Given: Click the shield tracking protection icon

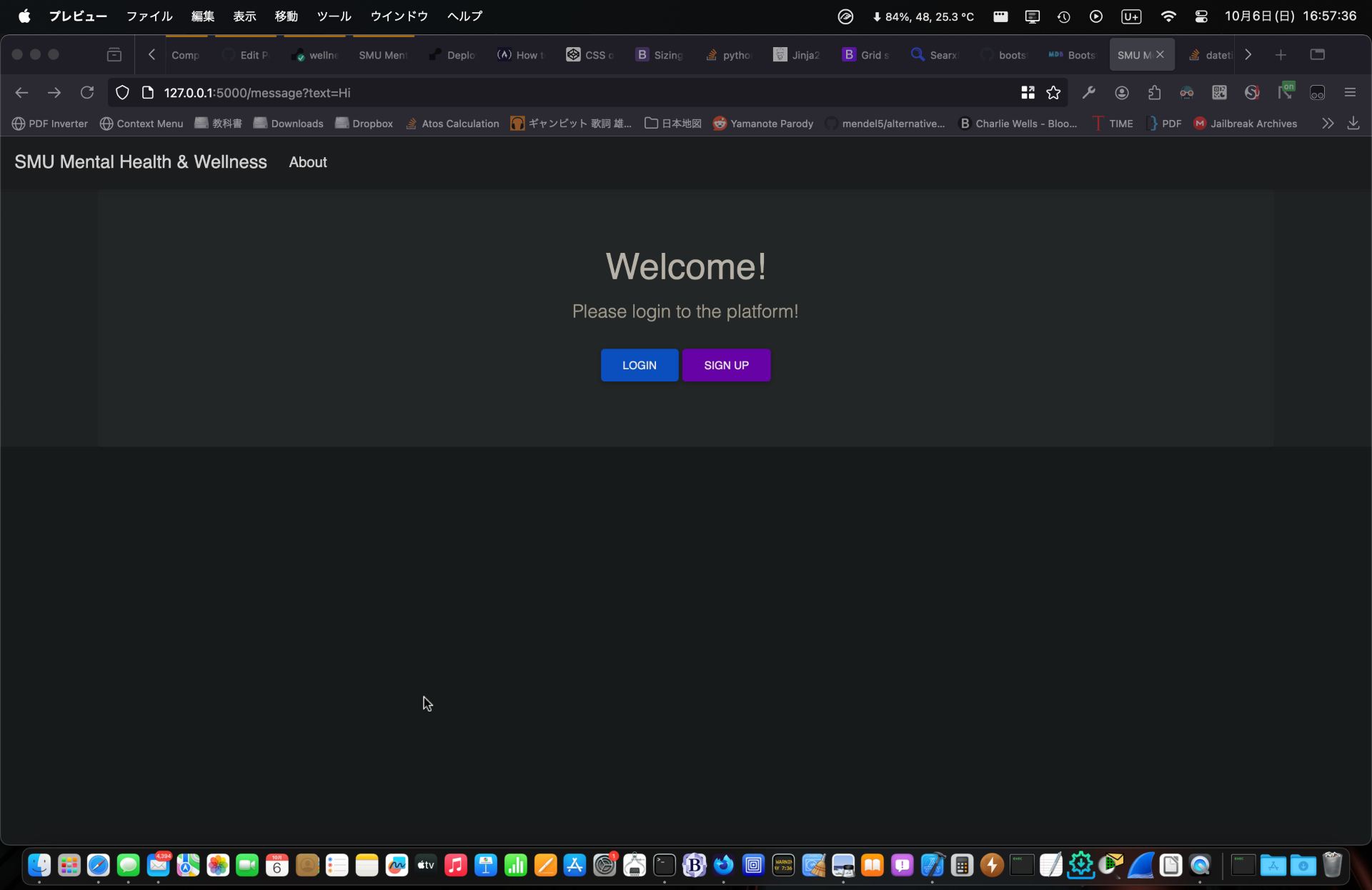Looking at the screenshot, I should tap(122, 93).
